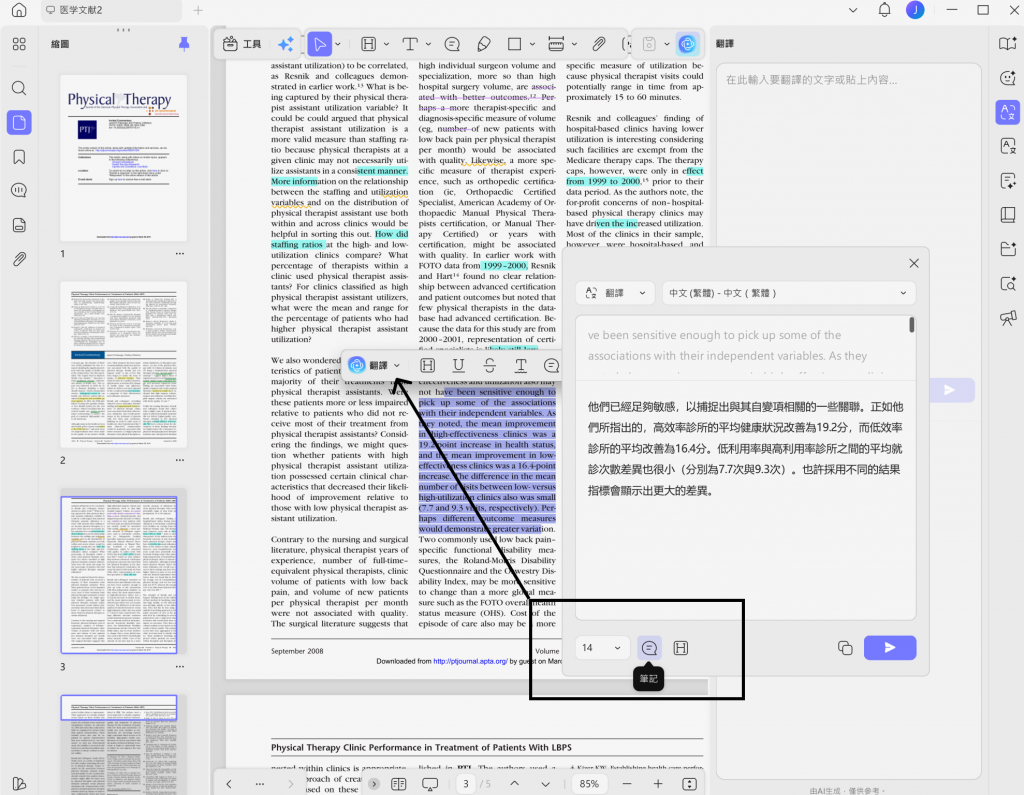Select the cursor pointer tool
Image resolution: width=1024 pixels, height=795 pixels.
pyautogui.click(x=319, y=44)
